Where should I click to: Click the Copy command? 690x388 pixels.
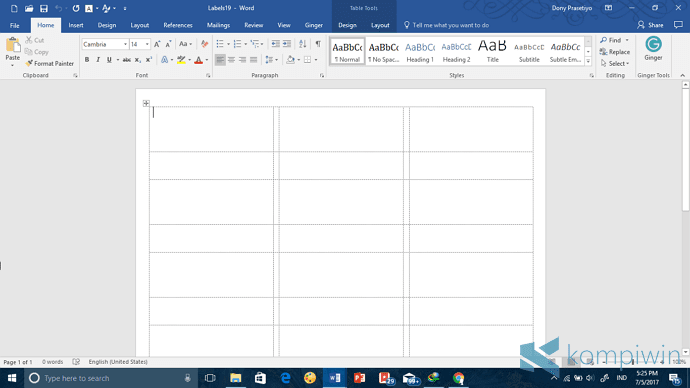(37, 52)
